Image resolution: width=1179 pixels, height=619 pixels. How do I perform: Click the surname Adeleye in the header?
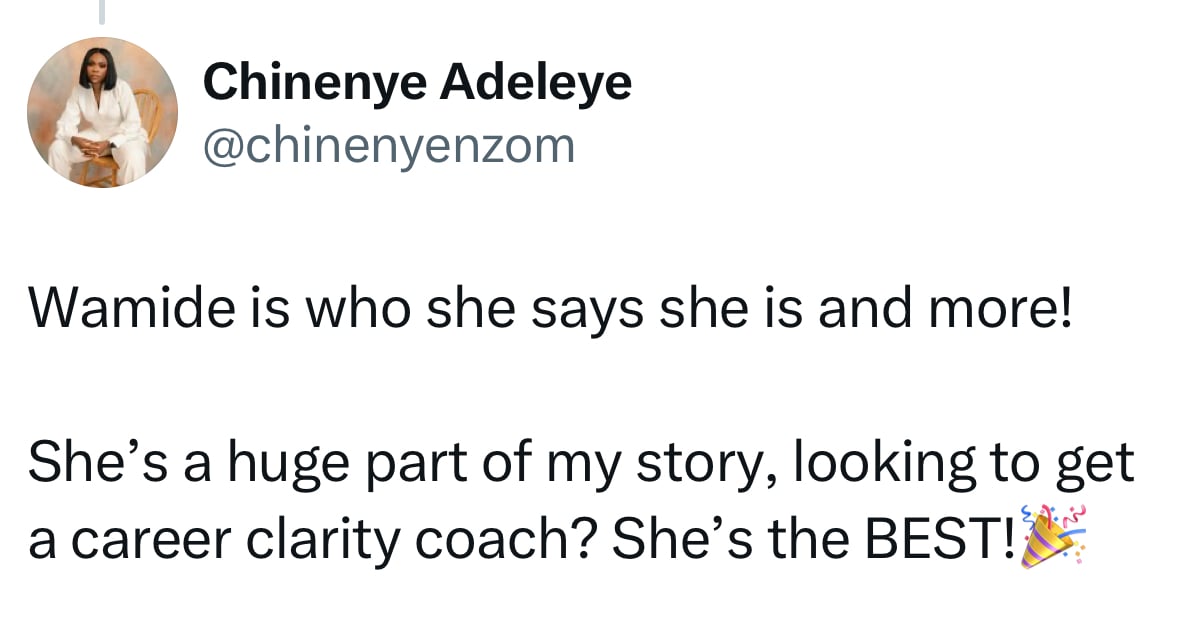point(538,82)
